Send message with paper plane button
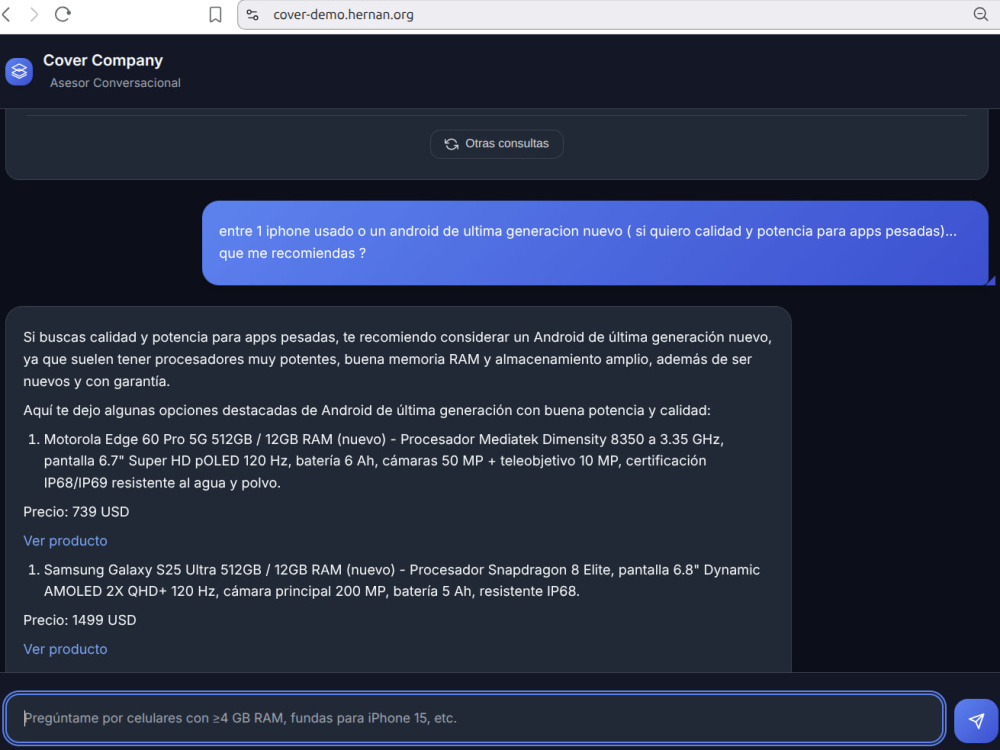This screenshot has width=1000, height=750. click(x=976, y=721)
